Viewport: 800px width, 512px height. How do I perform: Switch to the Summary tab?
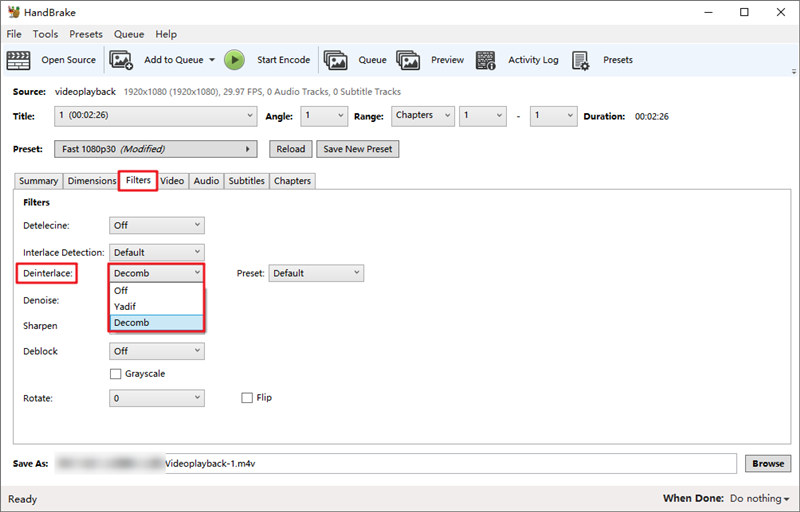tap(38, 181)
